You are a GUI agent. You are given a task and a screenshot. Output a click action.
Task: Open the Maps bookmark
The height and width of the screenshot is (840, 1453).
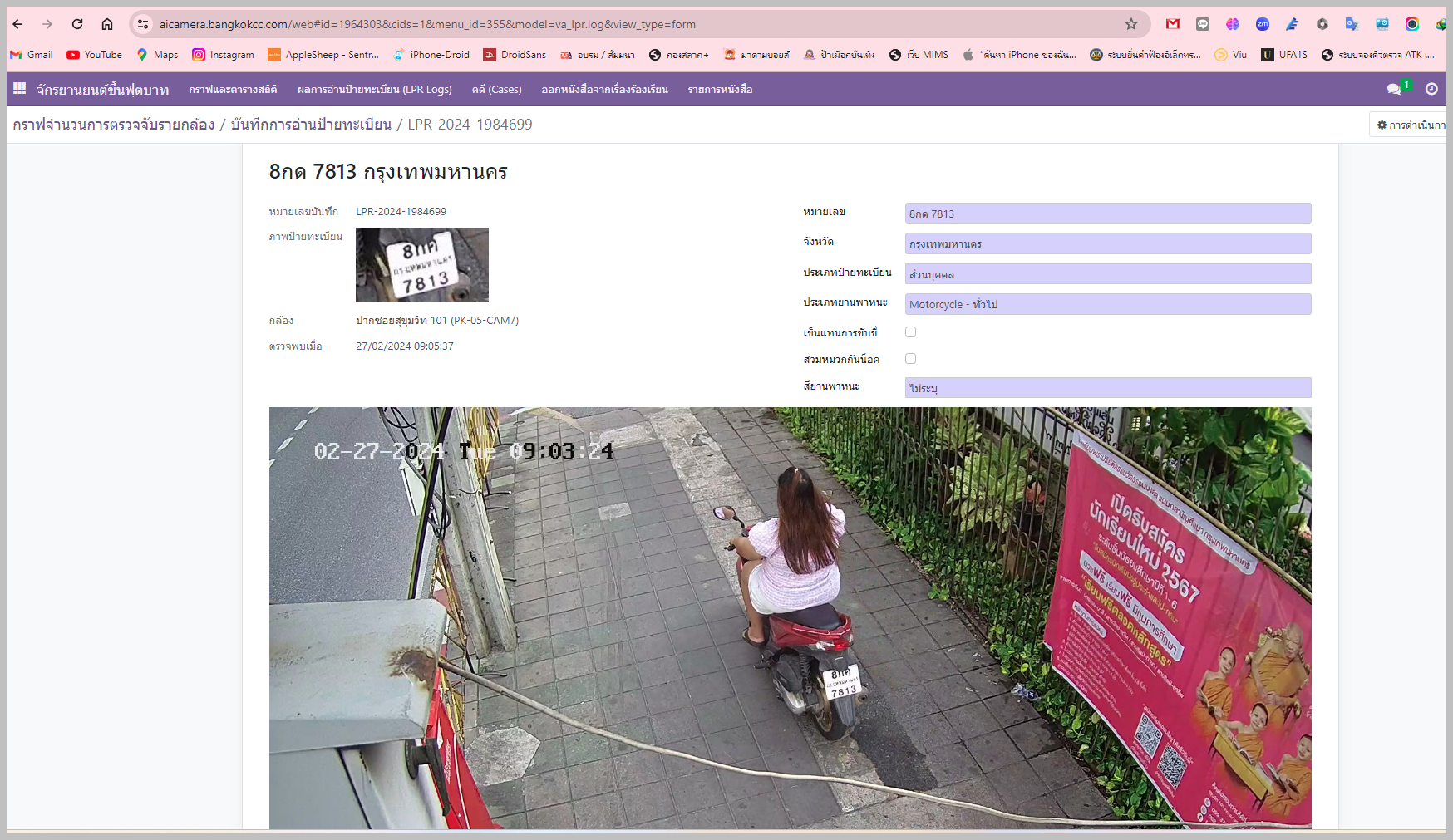click(157, 55)
